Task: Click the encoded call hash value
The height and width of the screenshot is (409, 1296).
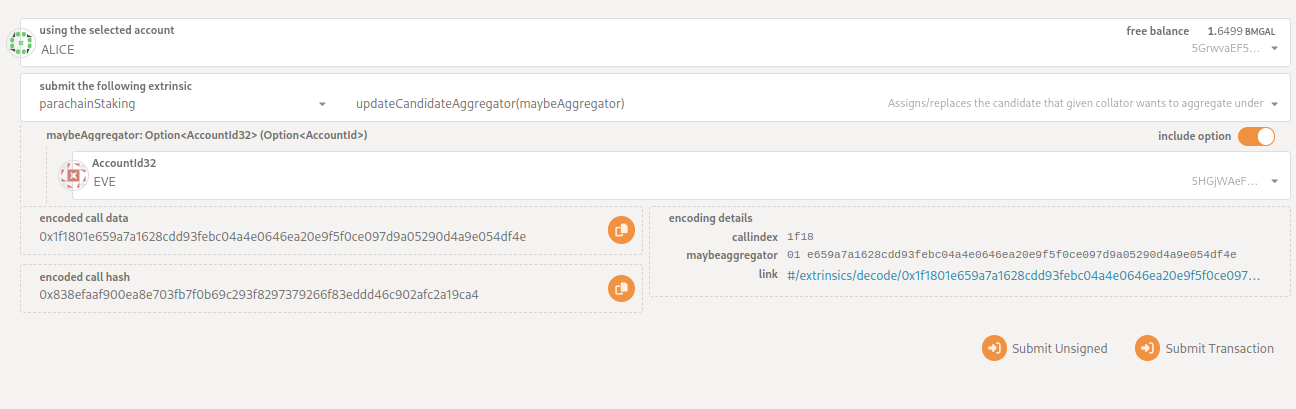Action: coord(259,295)
